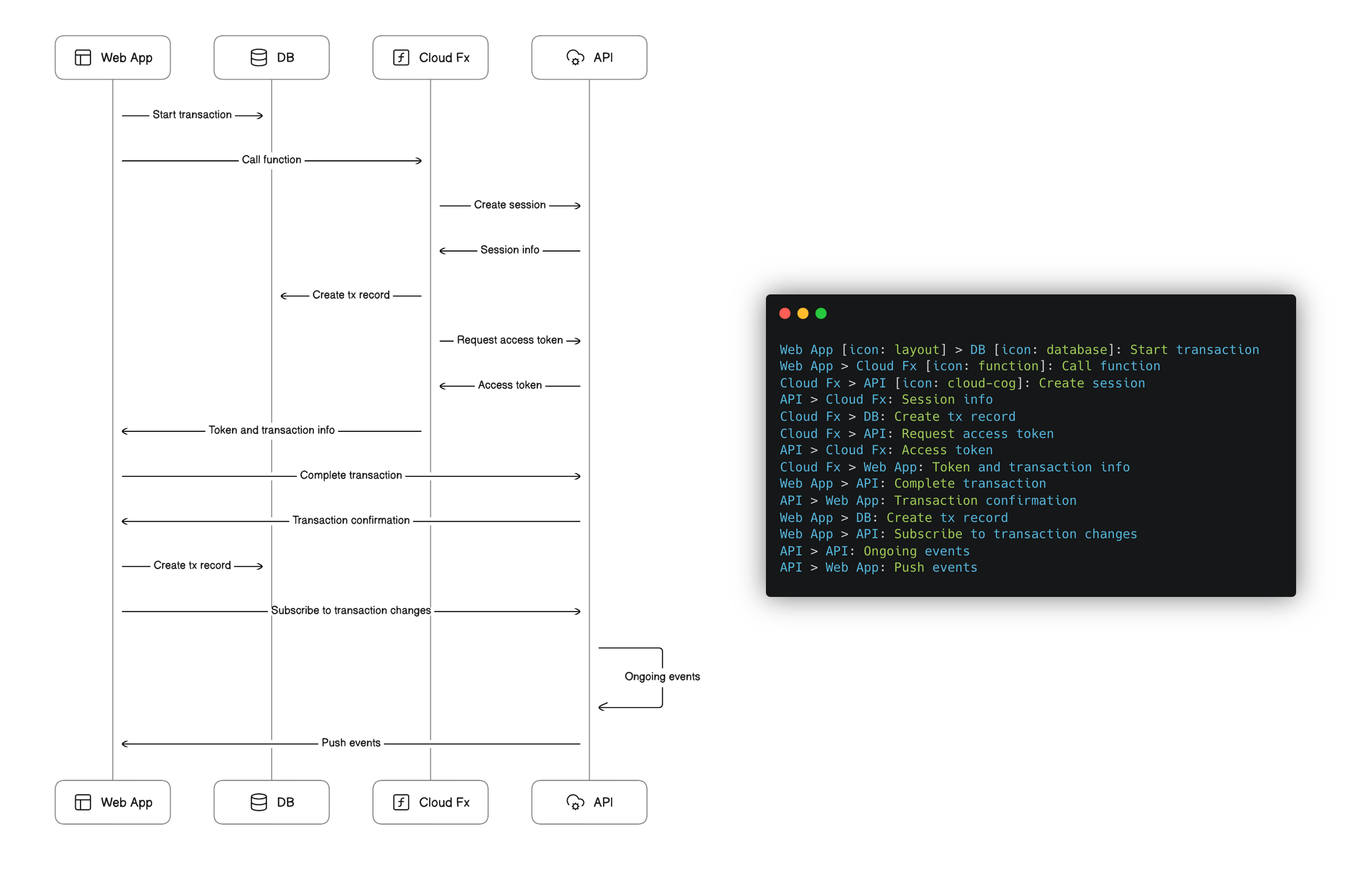The image size is (1372, 871).
Task: Click the database icon in bottom DB node
Action: coord(259,802)
